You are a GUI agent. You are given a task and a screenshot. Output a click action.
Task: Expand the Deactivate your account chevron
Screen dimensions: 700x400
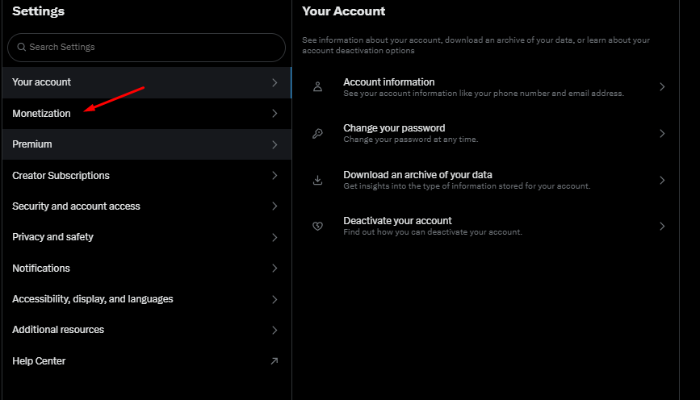(x=662, y=226)
